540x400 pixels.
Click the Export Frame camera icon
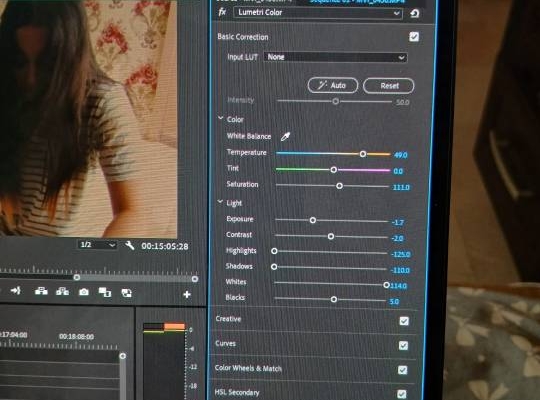[84, 292]
